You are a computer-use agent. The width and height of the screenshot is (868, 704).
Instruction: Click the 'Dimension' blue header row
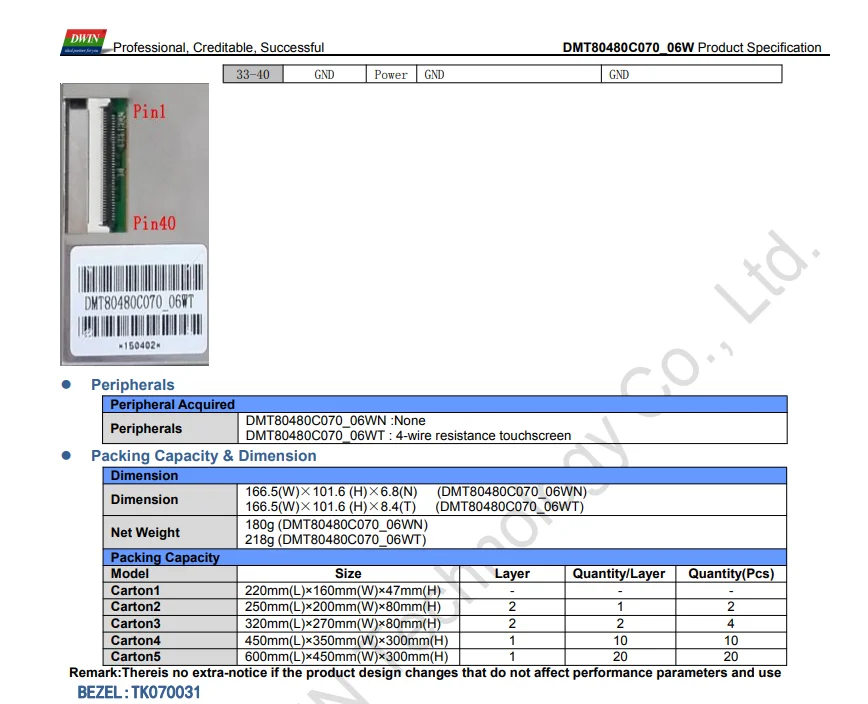click(x=445, y=475)
